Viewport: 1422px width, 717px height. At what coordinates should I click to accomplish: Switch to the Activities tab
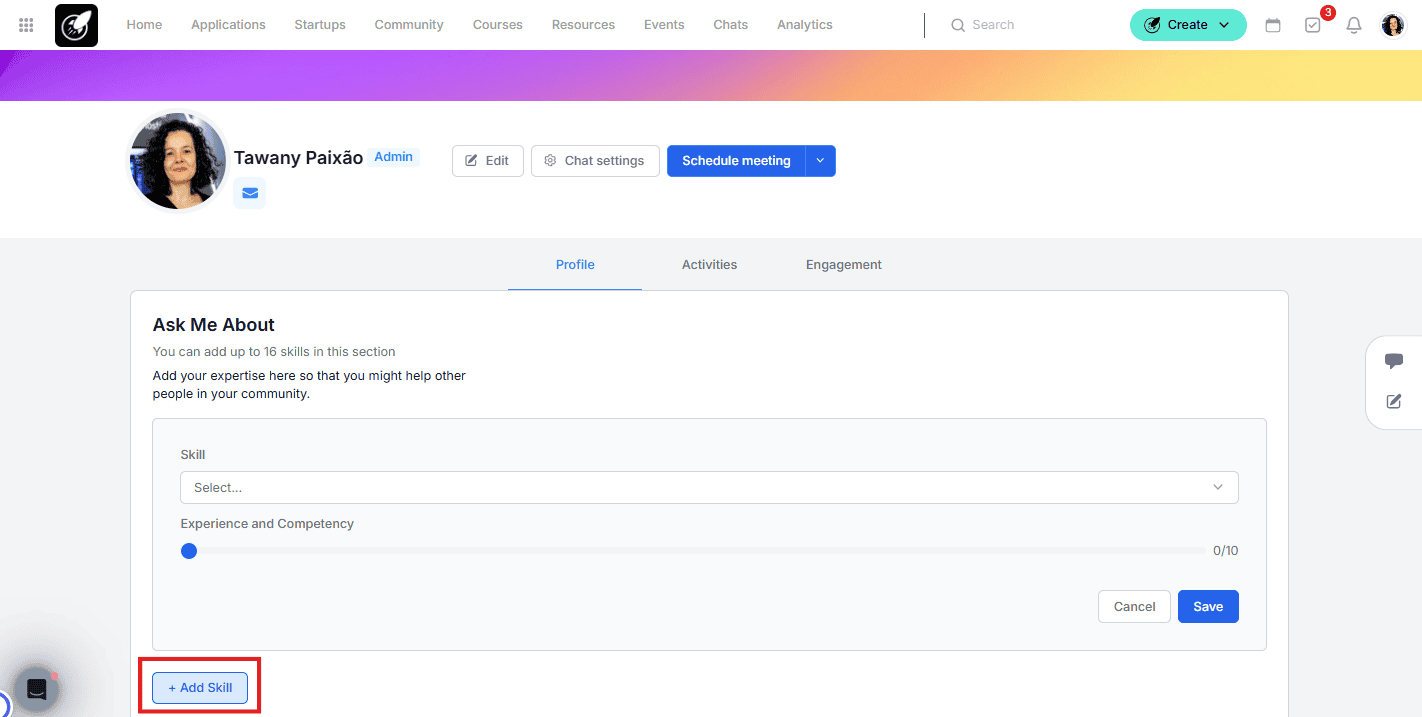pos(709,265)
